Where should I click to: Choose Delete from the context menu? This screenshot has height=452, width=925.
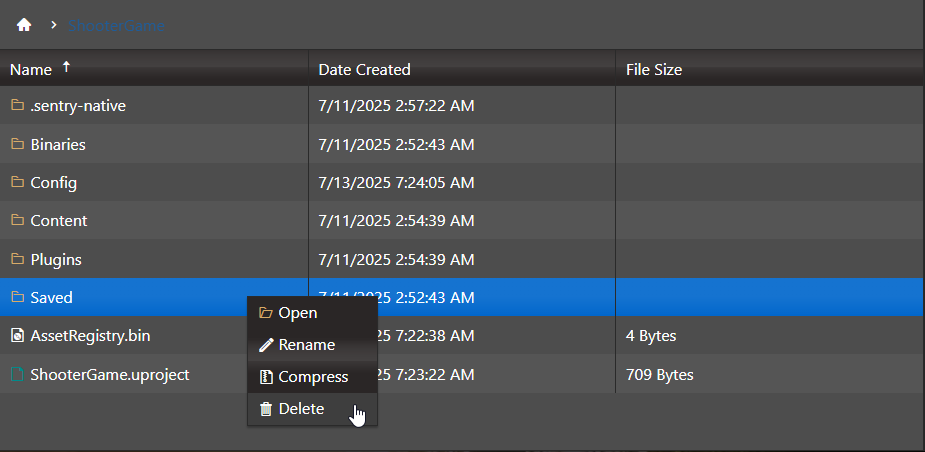312,408
